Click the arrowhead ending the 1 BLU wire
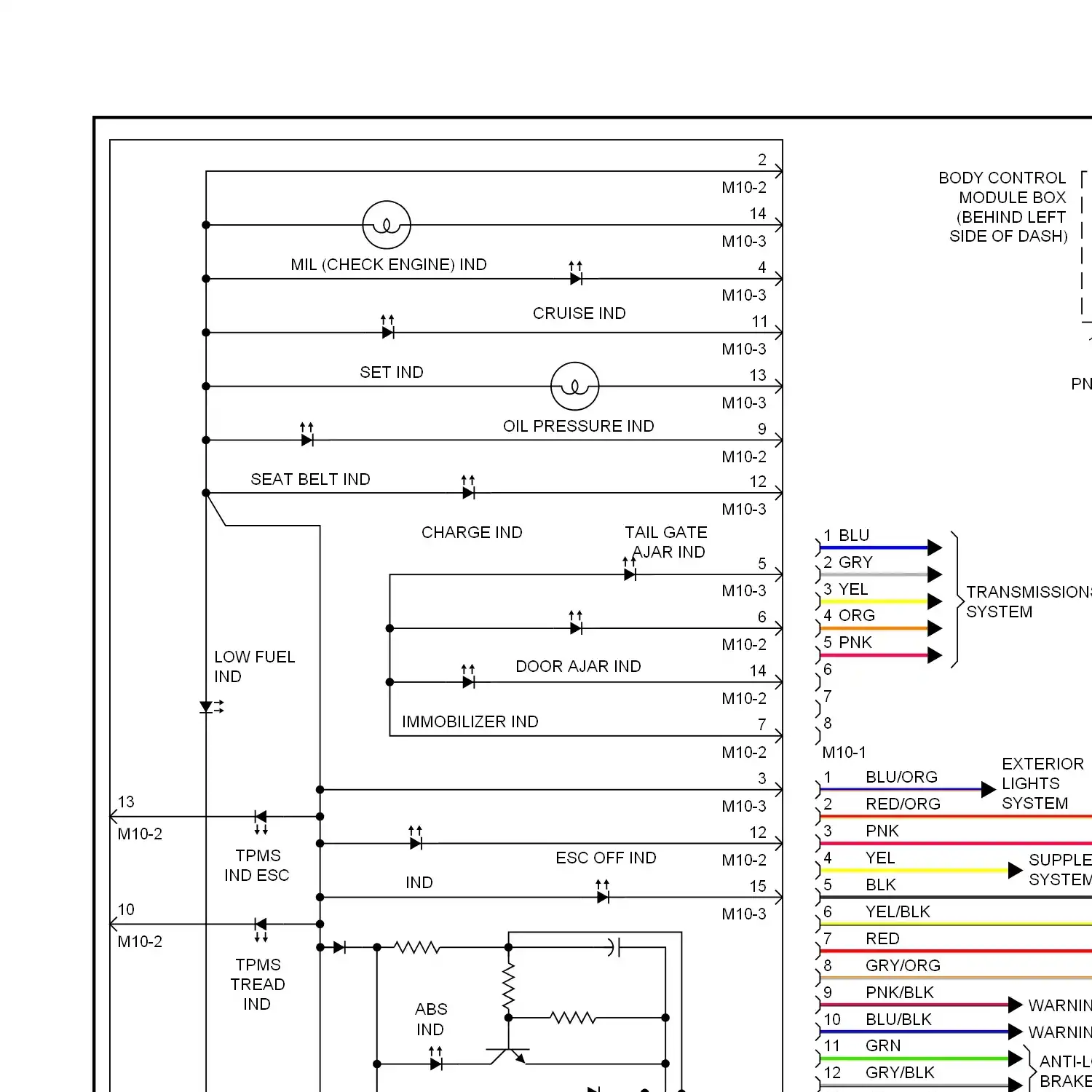This screenshot has width=1092, height=1092. click(935, 547)
